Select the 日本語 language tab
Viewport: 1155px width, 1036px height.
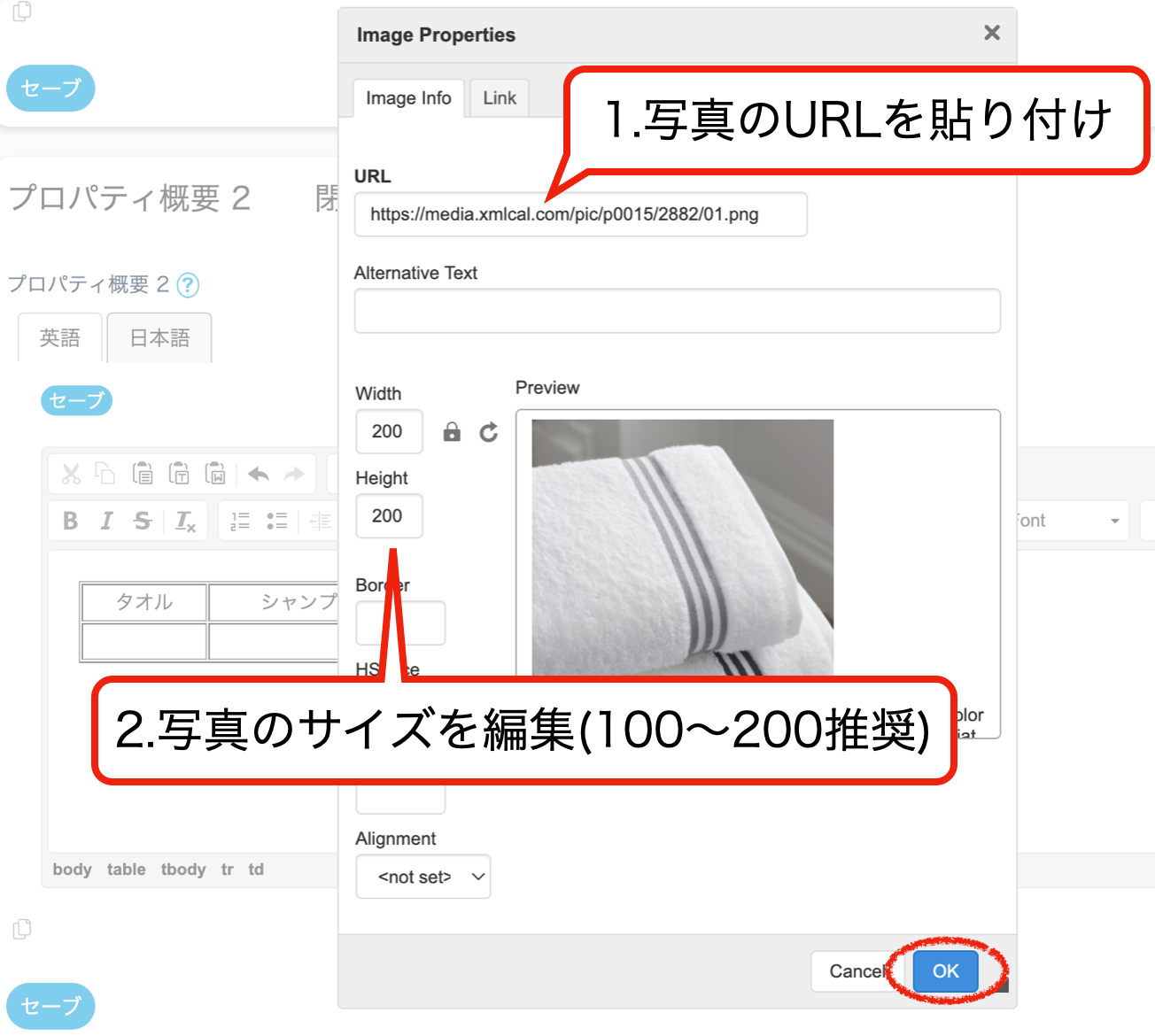coord(159,338)
